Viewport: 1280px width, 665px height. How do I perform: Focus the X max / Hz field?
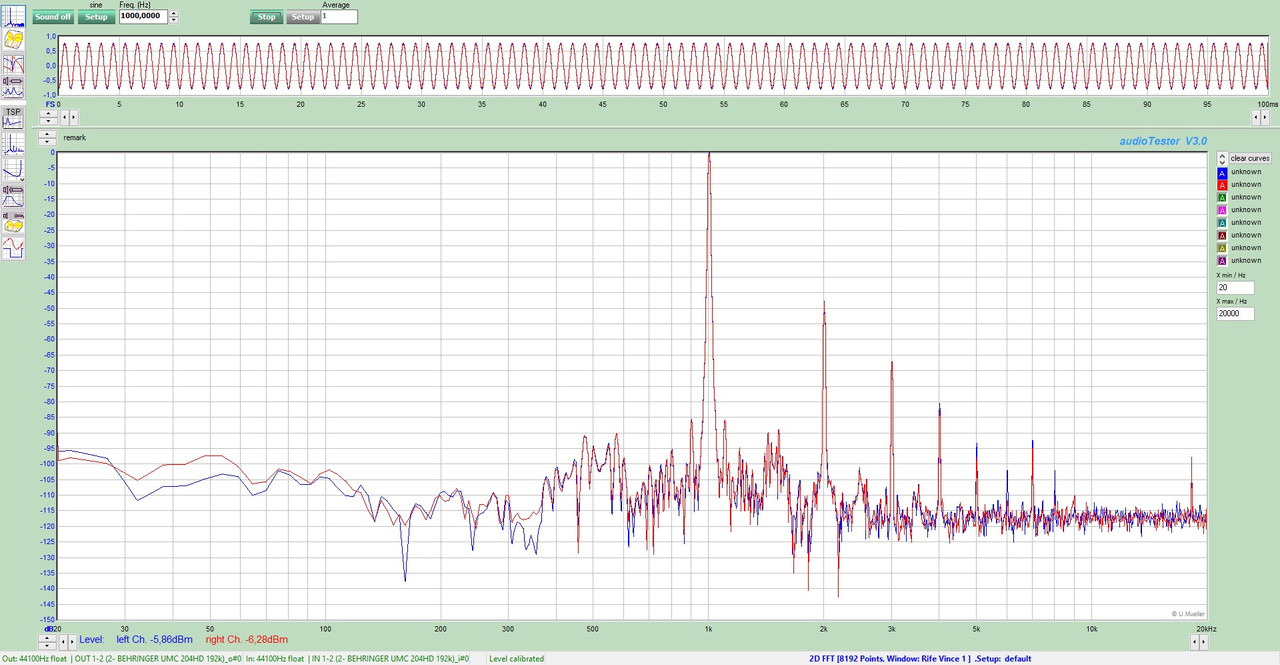[1235, 314]
